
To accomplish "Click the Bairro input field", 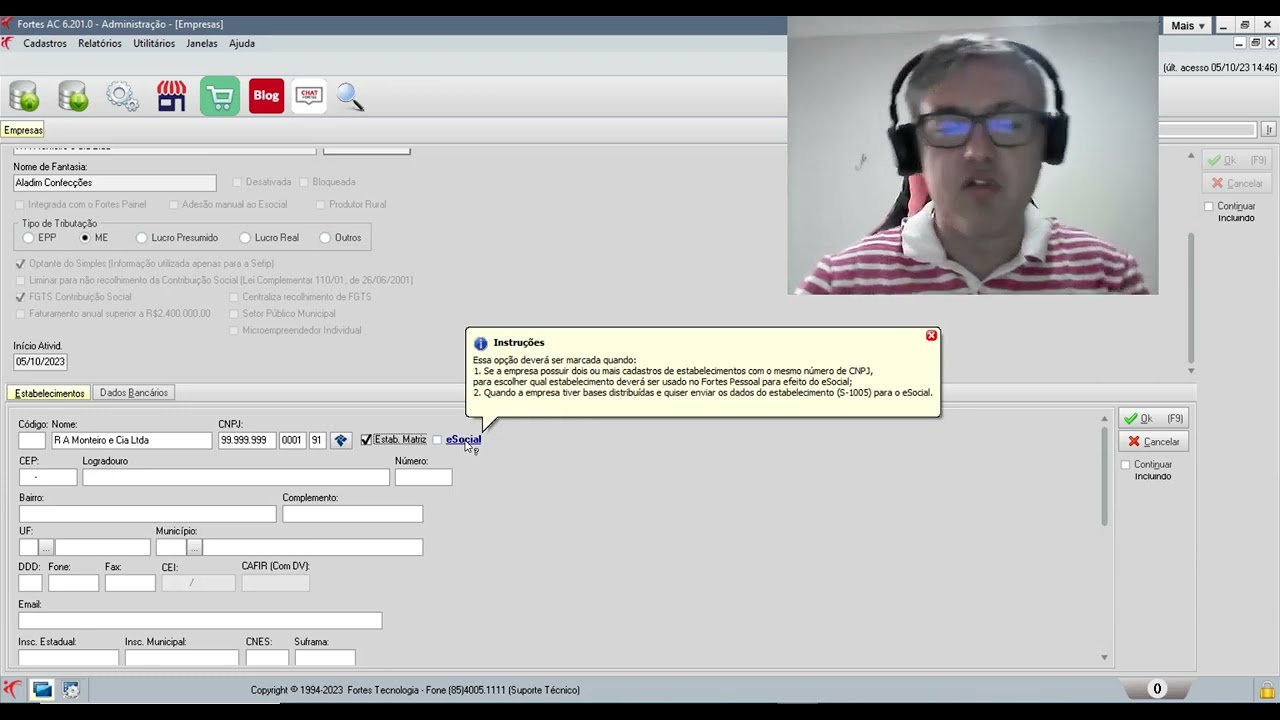I will pos(147,514).
